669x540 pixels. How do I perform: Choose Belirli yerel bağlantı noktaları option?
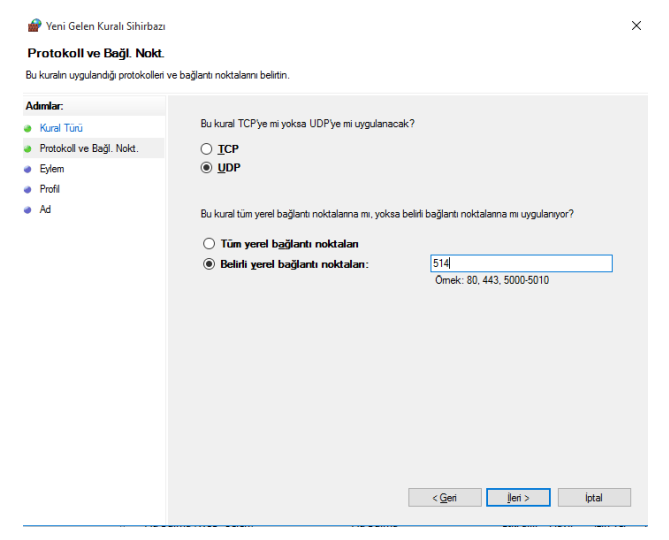pyautogui.click(x=209, y=264)
